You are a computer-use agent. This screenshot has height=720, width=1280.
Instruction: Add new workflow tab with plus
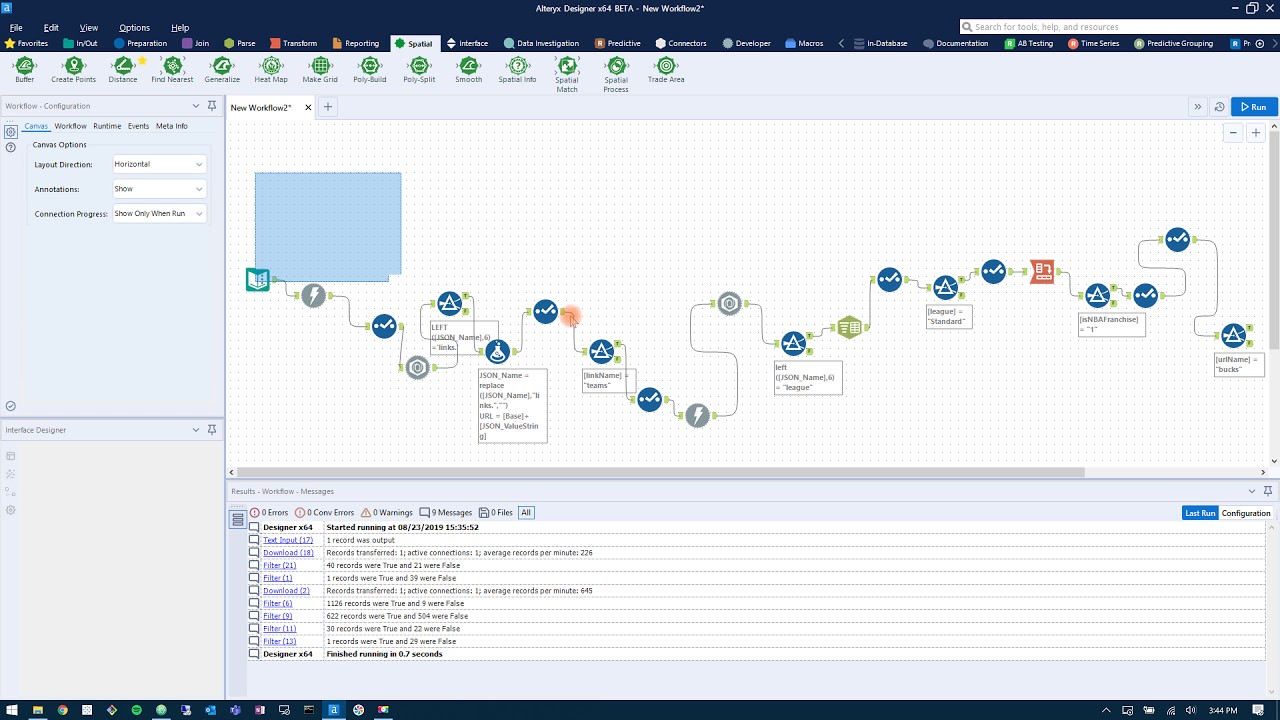pyautogui.click(x=327, y=107)
